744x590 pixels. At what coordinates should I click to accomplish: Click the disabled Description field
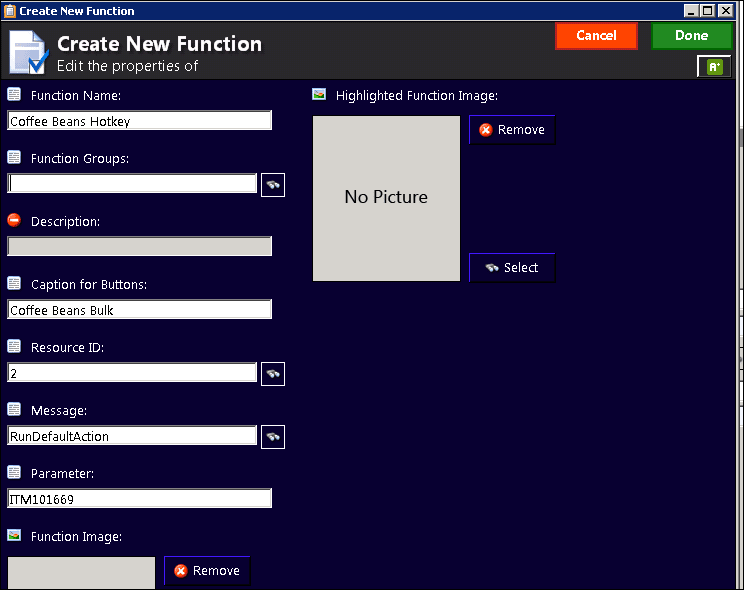[x=140, y=246]
